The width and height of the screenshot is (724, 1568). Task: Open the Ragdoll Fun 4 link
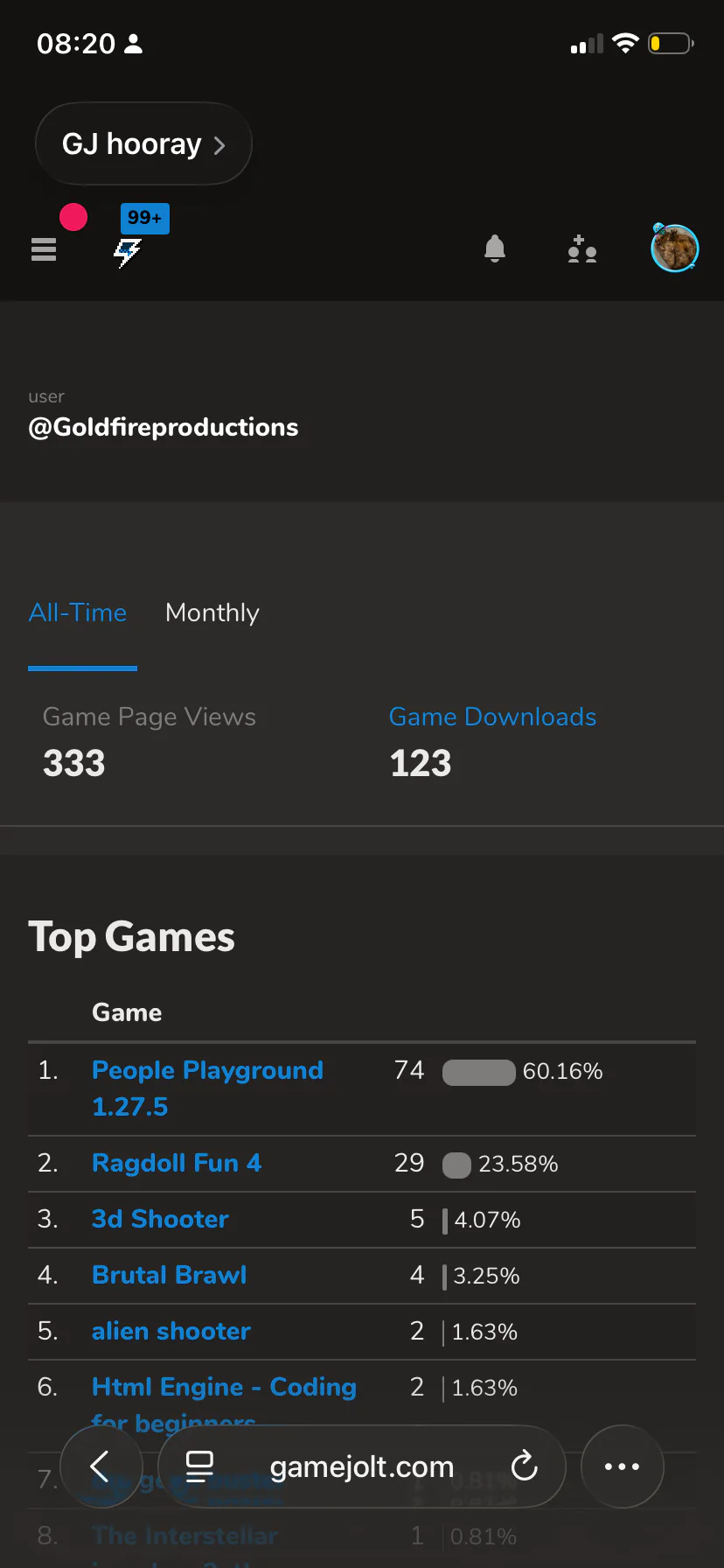pos(177,1163)
